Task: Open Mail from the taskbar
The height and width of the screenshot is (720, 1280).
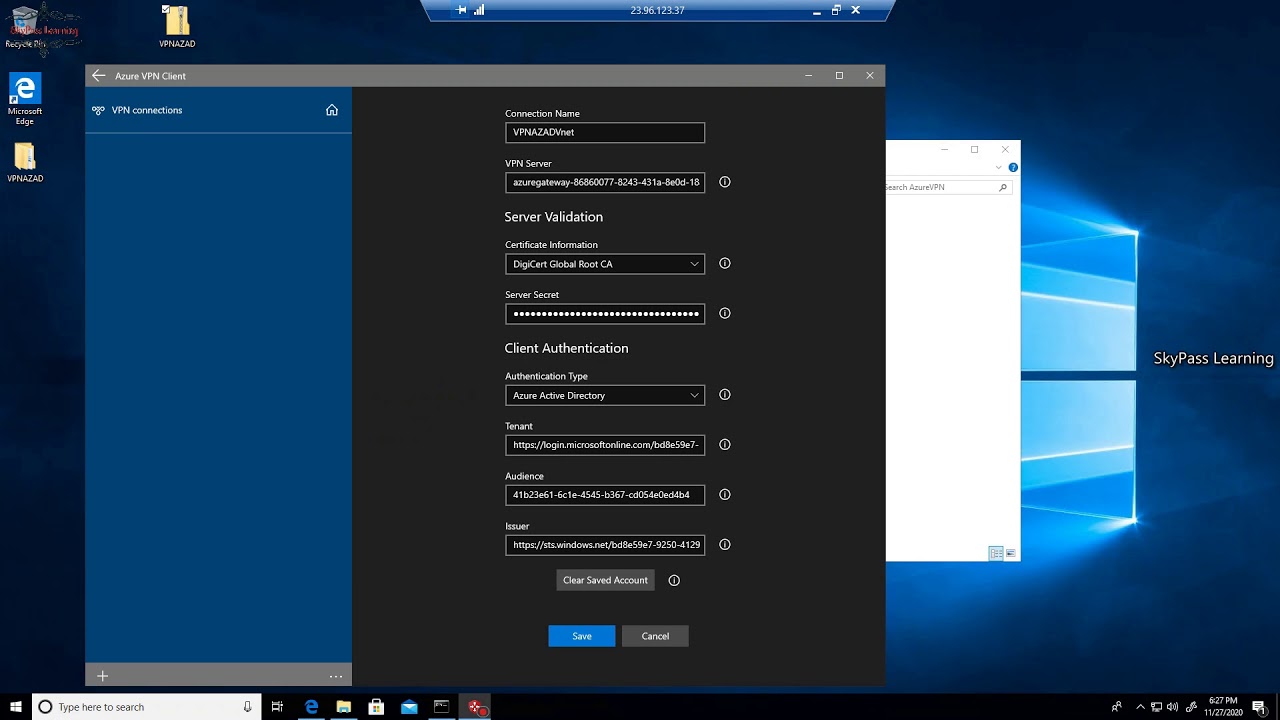Action: tap(409, 707)
